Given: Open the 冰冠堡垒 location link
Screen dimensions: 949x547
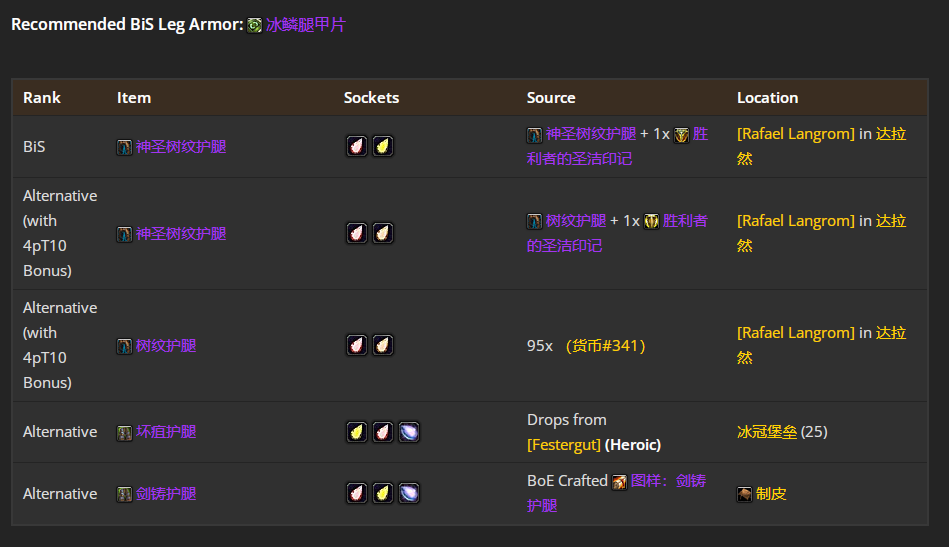Looking at the screenshot, I should tap(767, 432).
